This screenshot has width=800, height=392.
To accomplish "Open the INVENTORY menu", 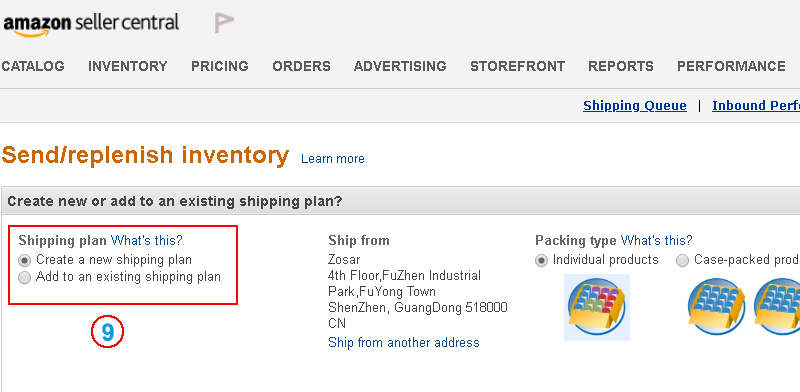I will click(128, 66).
